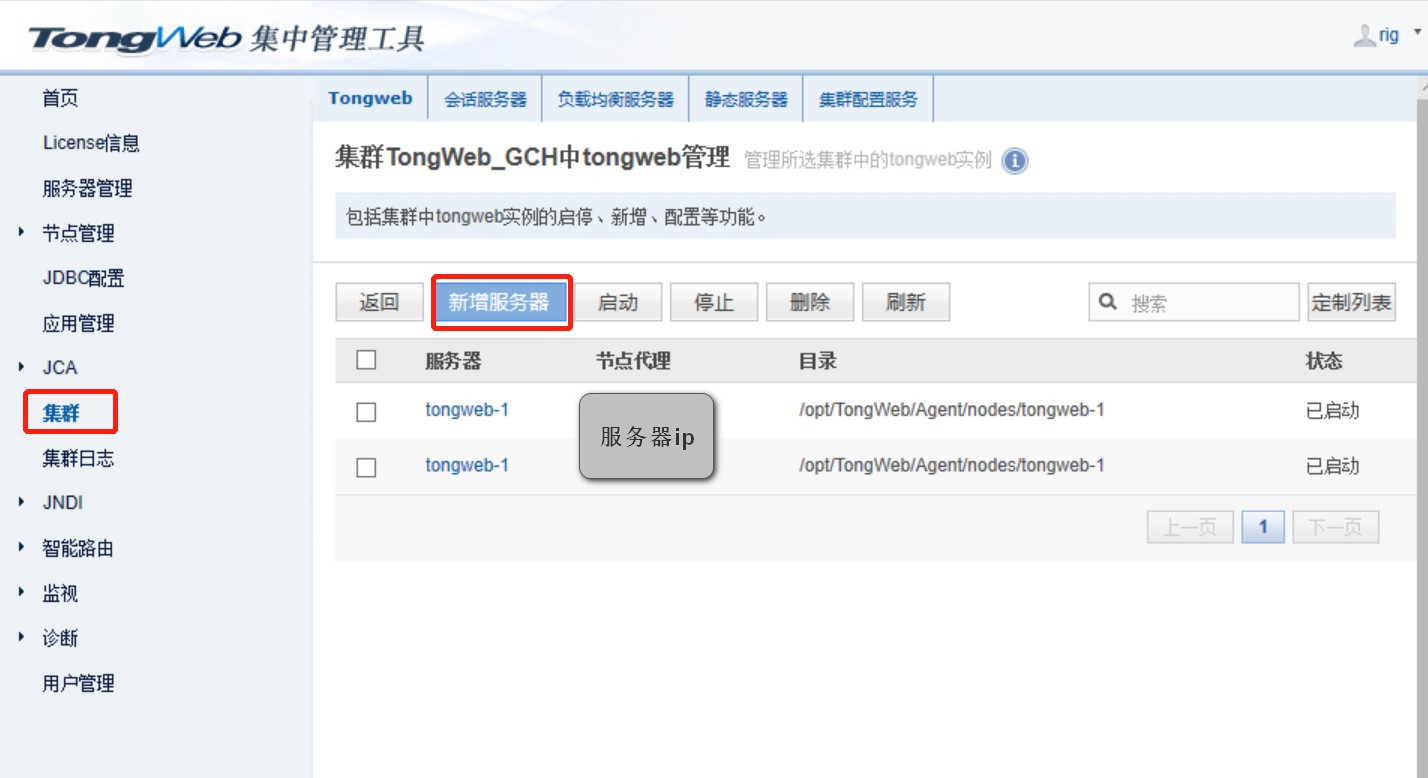Screen dimensions: 1428x778
Task: Click the 服务器 column header
Action: tap(453, 361)
